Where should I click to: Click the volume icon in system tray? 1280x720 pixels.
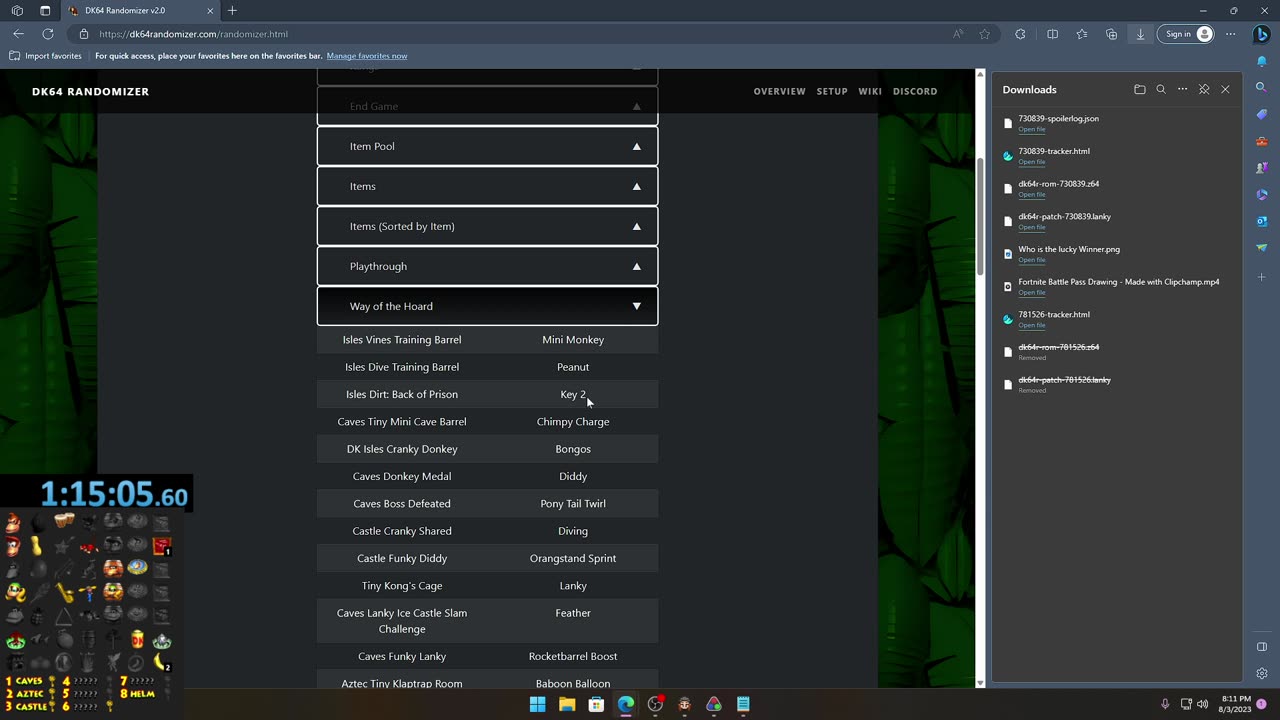pos(1202,704)
